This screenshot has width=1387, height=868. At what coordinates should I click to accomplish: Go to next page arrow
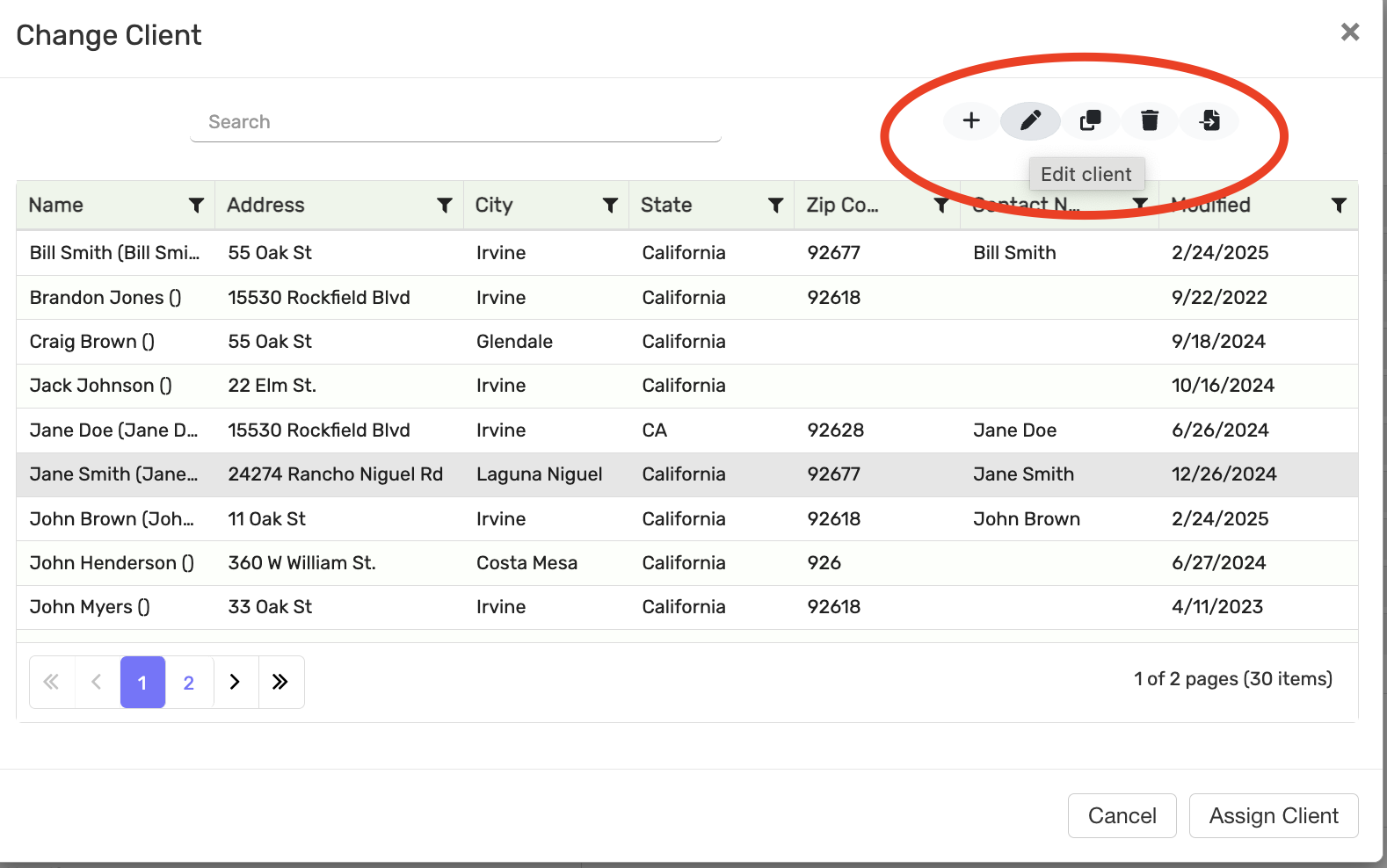[235, 683]
